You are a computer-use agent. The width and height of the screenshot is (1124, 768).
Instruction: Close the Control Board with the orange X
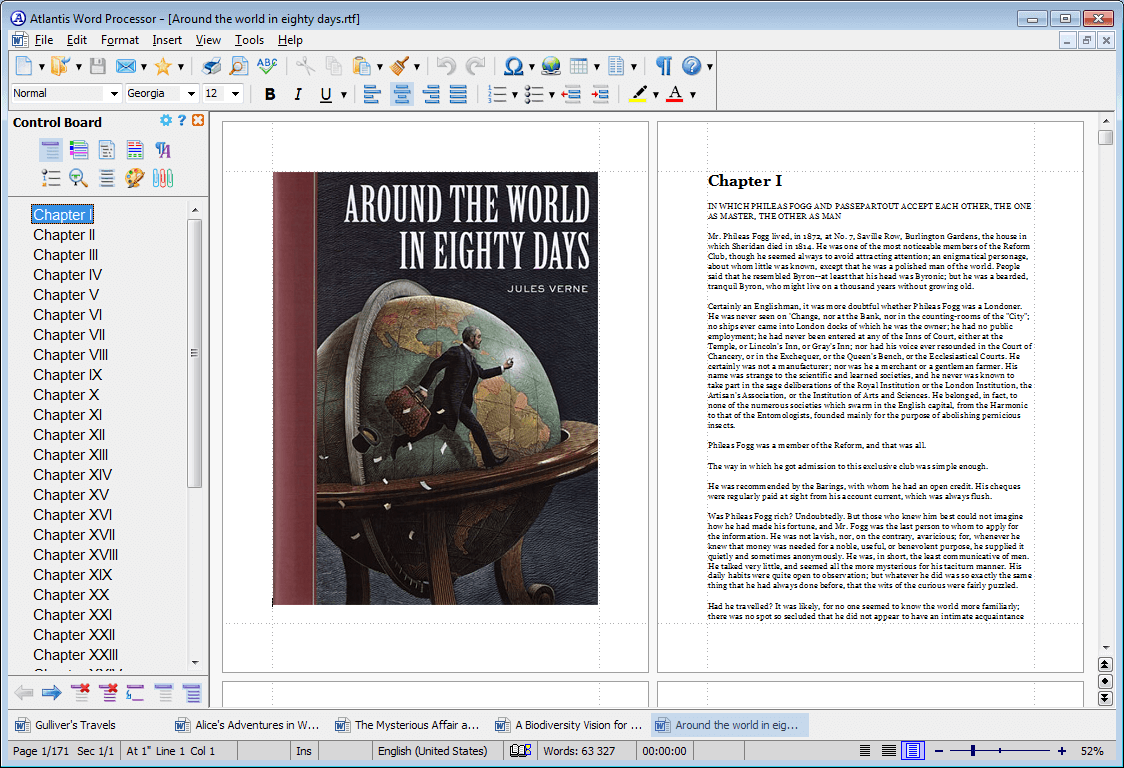(x=198, y=120)
